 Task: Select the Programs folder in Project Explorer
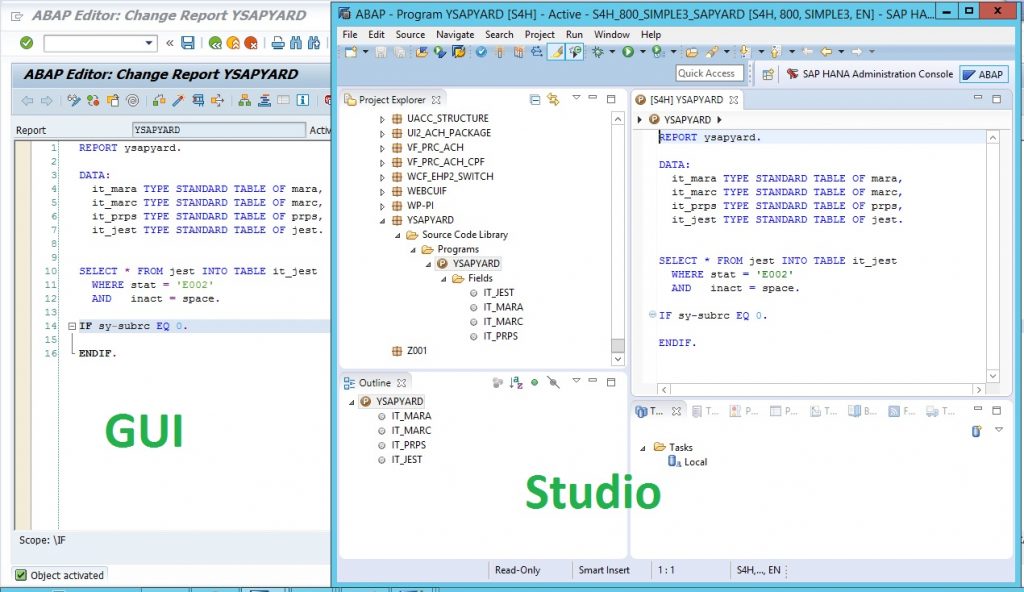458,250
